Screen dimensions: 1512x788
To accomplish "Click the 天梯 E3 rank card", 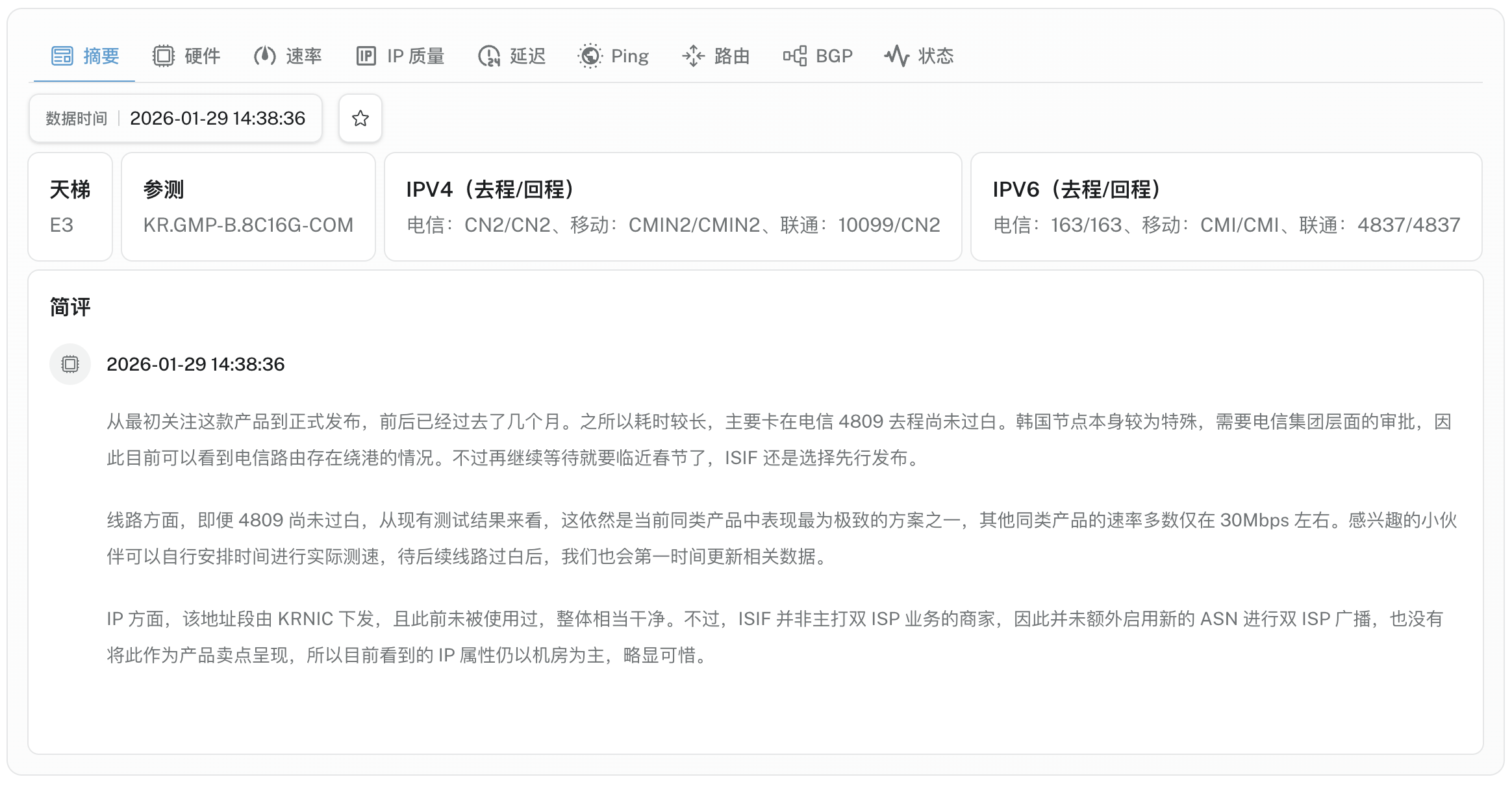I will tap(70, 206).
